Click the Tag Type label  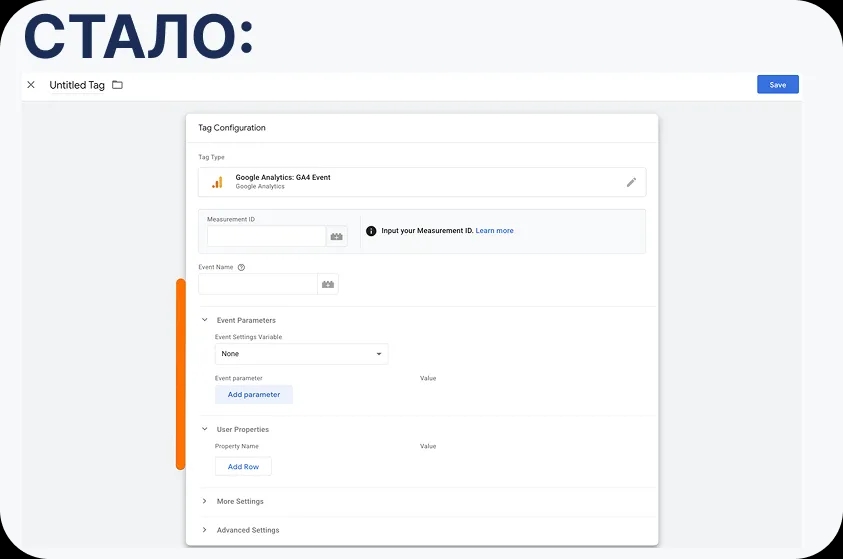click(211, 157)
